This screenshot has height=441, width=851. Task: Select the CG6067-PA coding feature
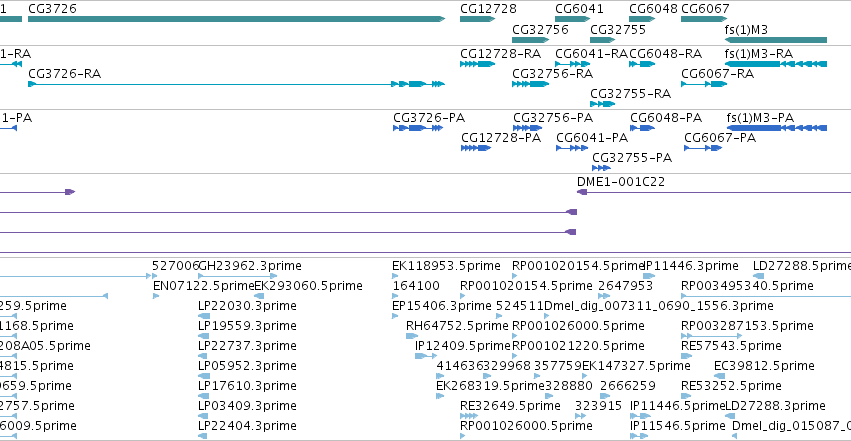(x=703, y=148)
